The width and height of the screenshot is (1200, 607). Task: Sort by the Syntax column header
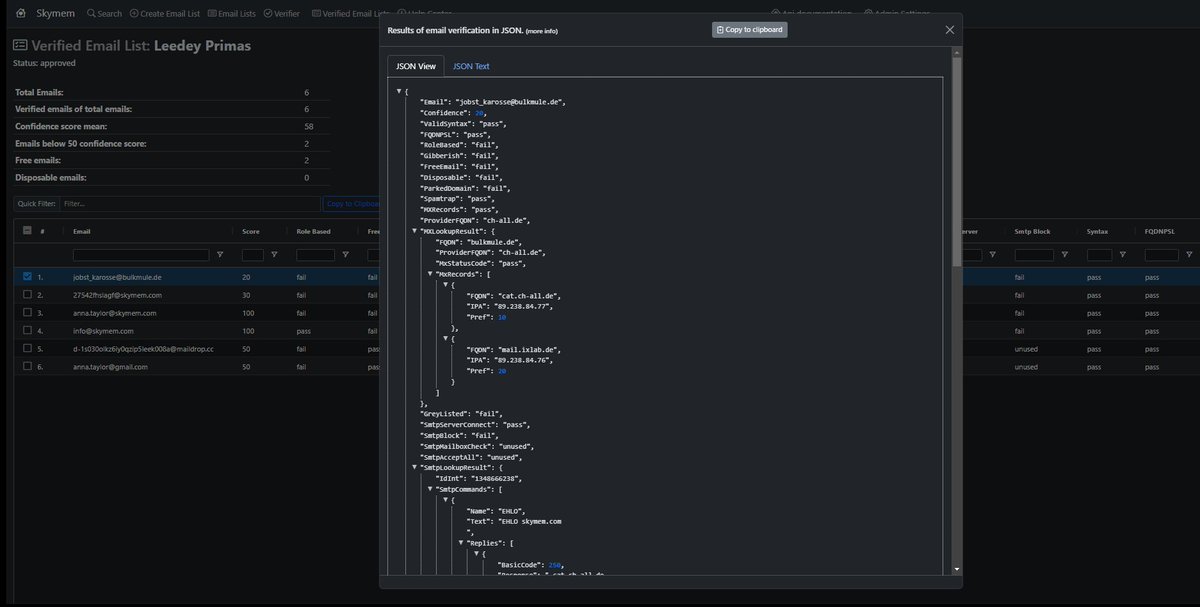click(x=1097, y=231)
